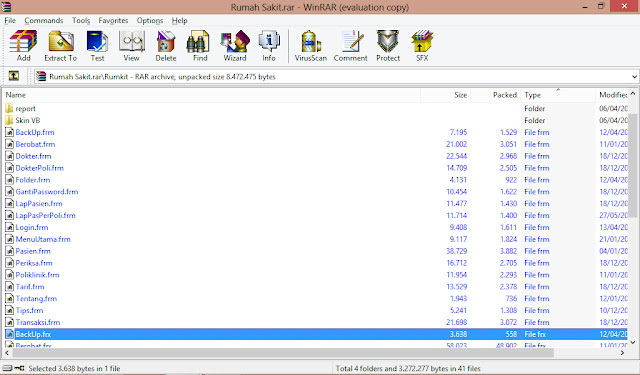Viewport: 640px width, 375px height.
Task: Select the DokterPoli.frm file name
Action: coord(40,168)
